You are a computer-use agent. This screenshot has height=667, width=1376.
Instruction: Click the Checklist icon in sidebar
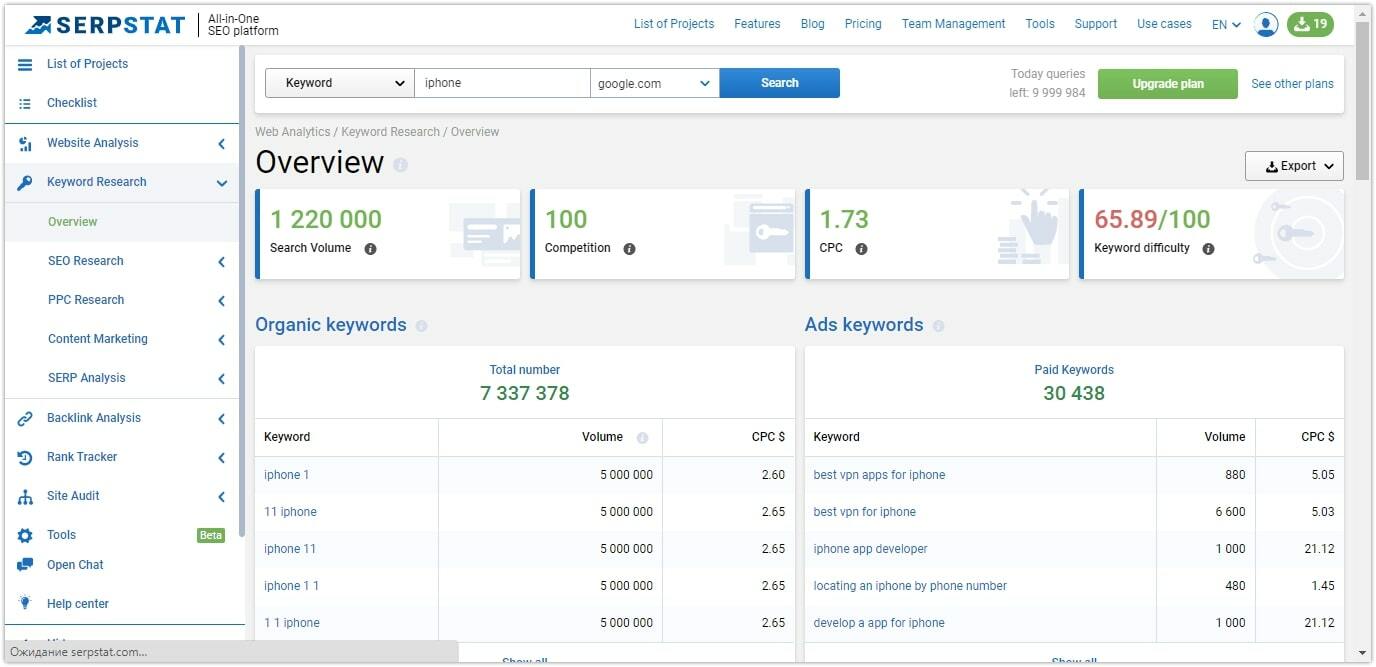coord(25,103)
